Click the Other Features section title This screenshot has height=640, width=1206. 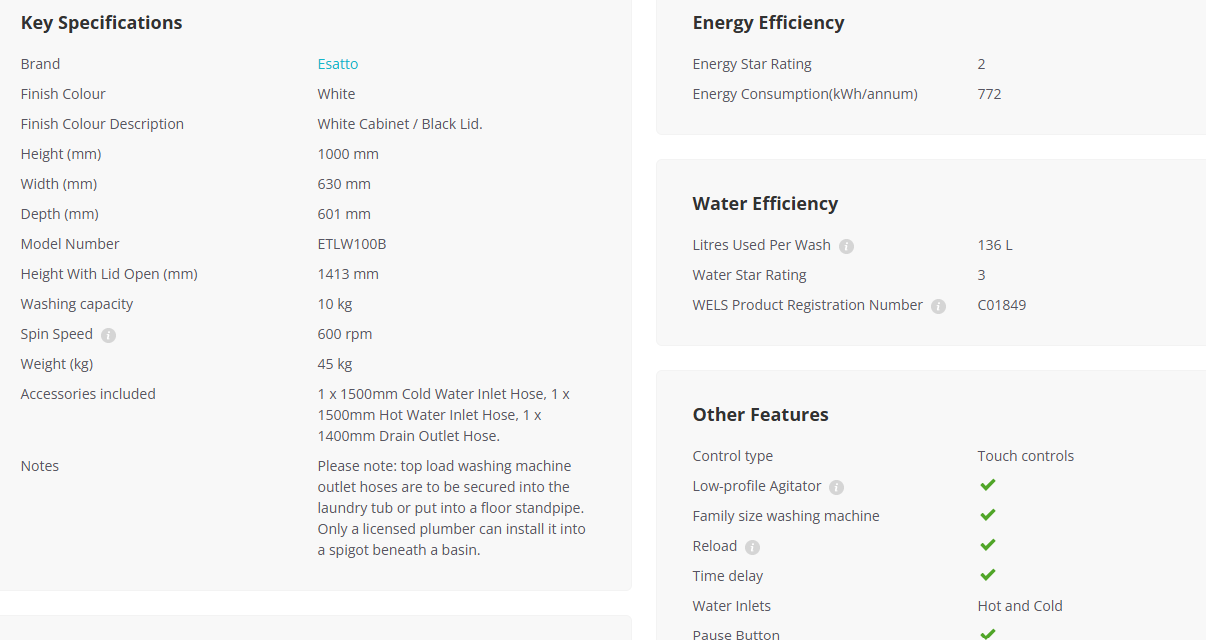760,415
